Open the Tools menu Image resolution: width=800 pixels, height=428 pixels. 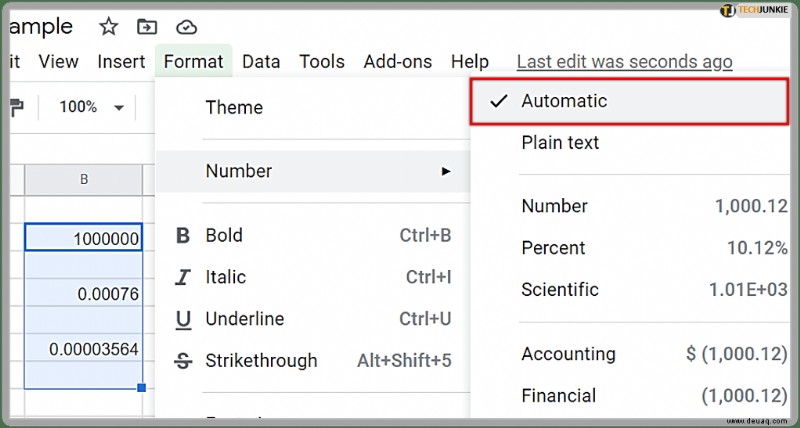[322, 62]
